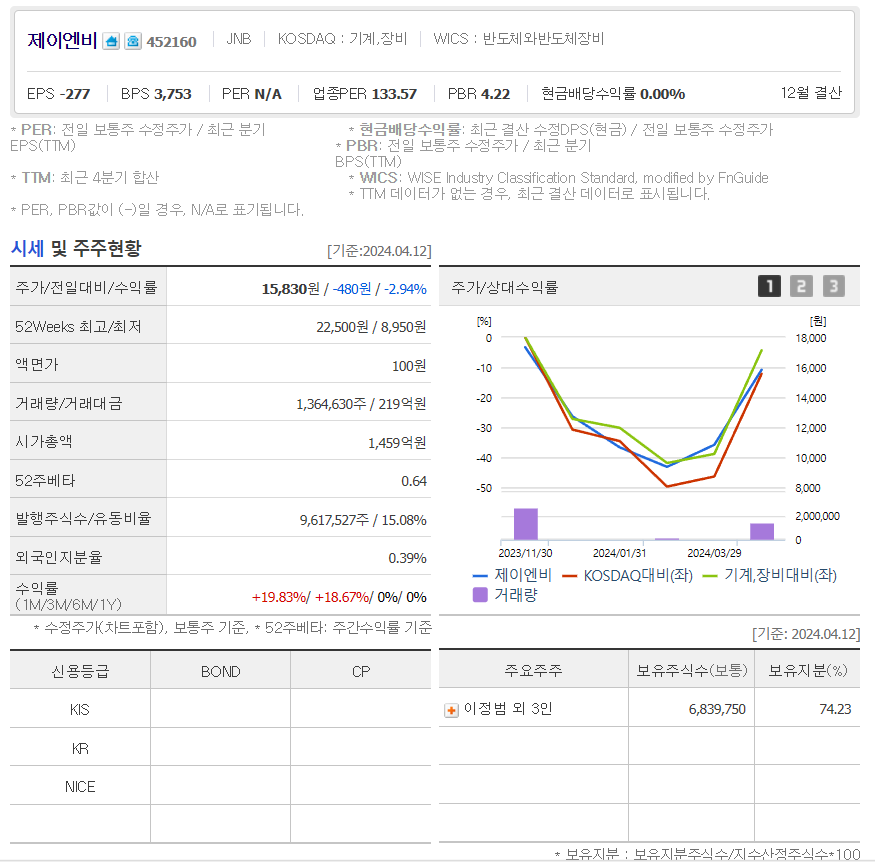875x862 pixels.
Task: Click 52주베타 0.64 value
Action: [x=414, y=481]
